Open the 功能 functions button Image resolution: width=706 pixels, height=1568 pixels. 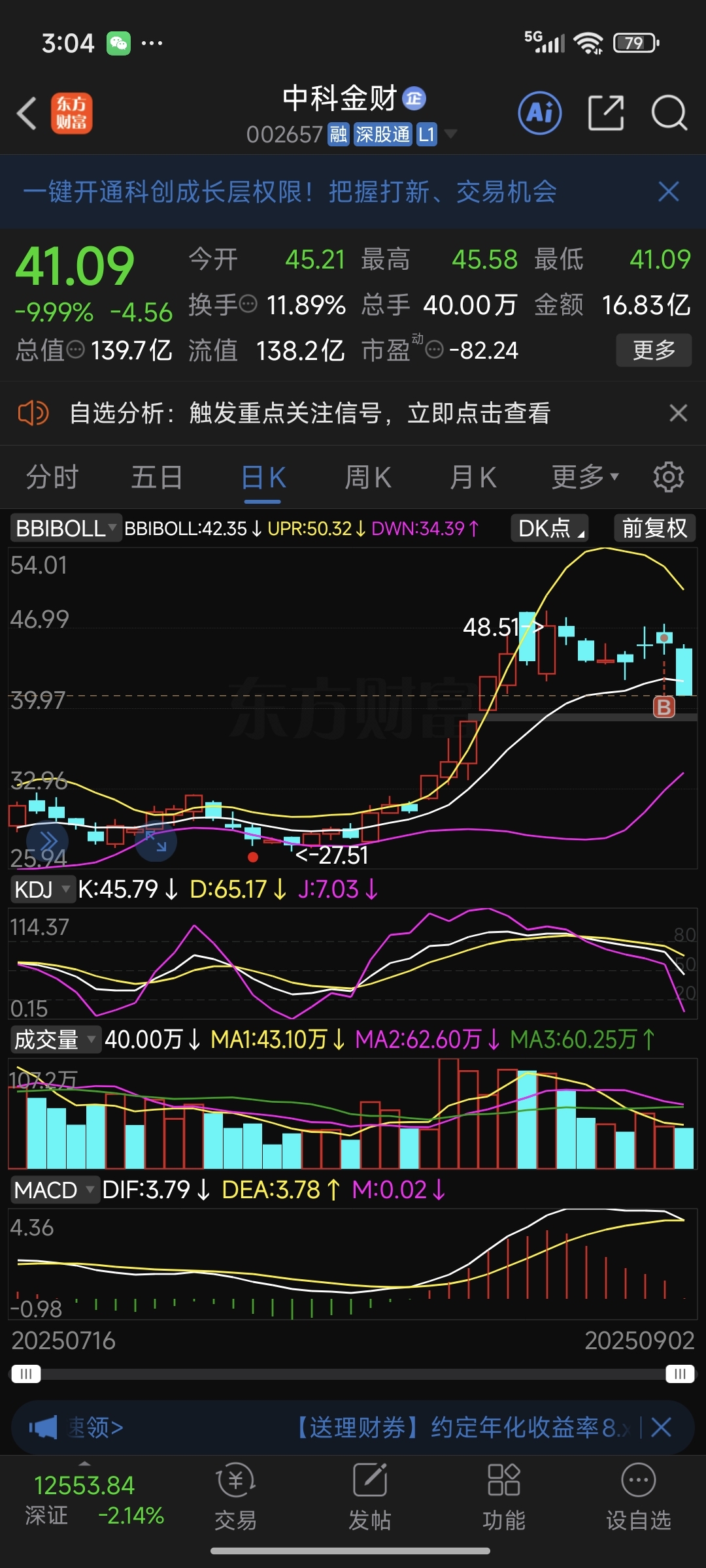tap(504, 1496)
